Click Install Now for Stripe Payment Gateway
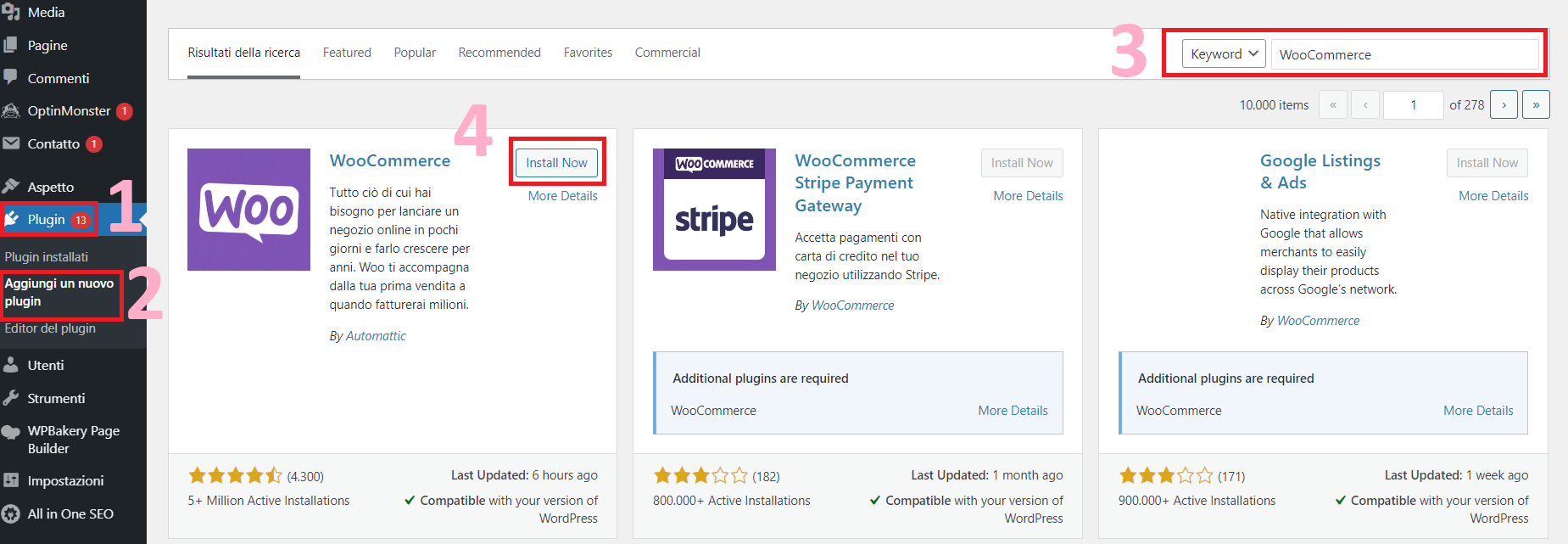The image size is (1568, 544). (1022, 163)
